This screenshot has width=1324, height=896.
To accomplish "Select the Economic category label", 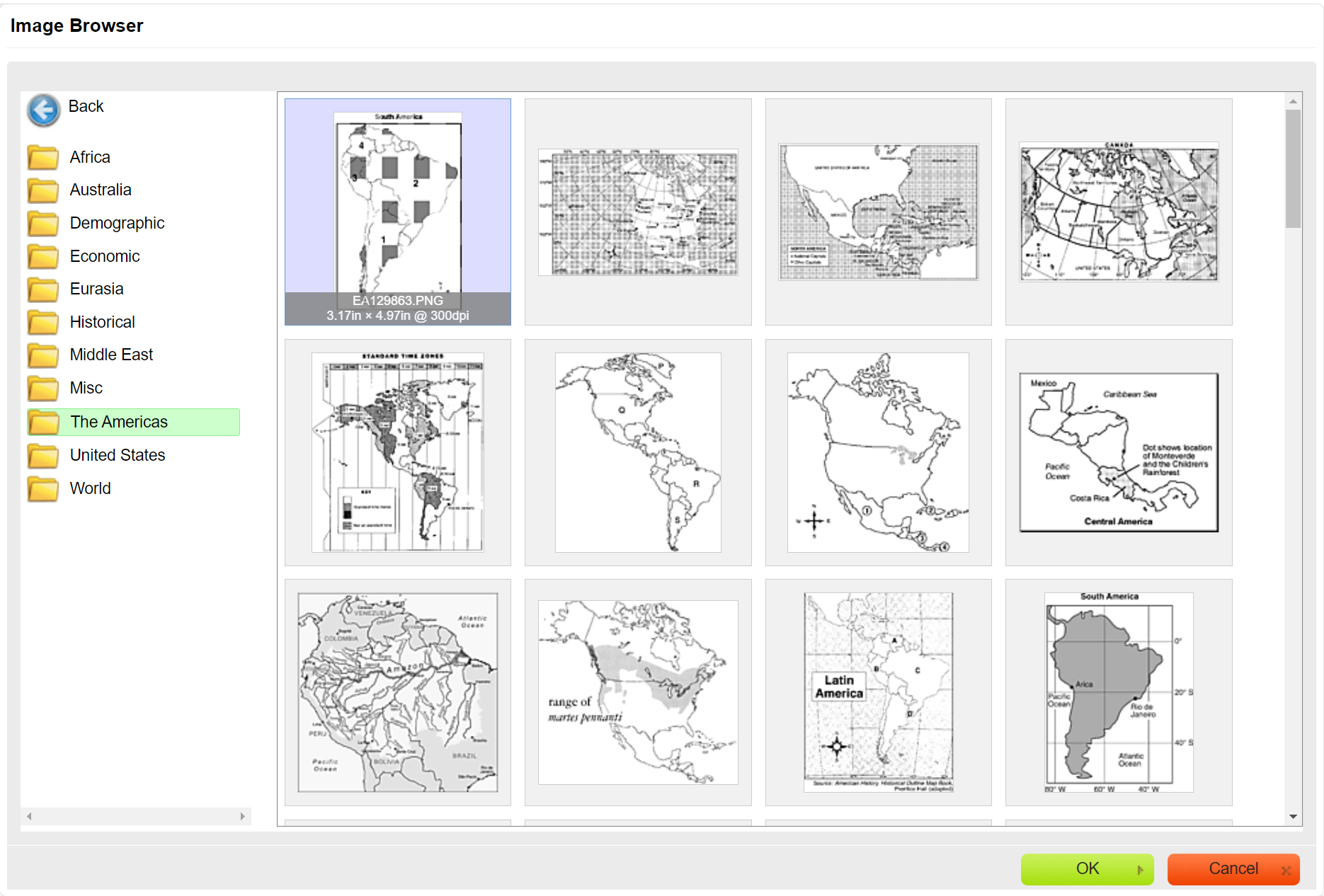I will coord(105,256).
